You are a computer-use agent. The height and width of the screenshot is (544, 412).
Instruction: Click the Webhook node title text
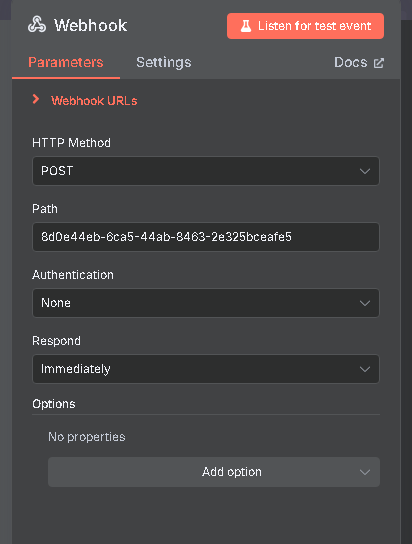[91, 25]
